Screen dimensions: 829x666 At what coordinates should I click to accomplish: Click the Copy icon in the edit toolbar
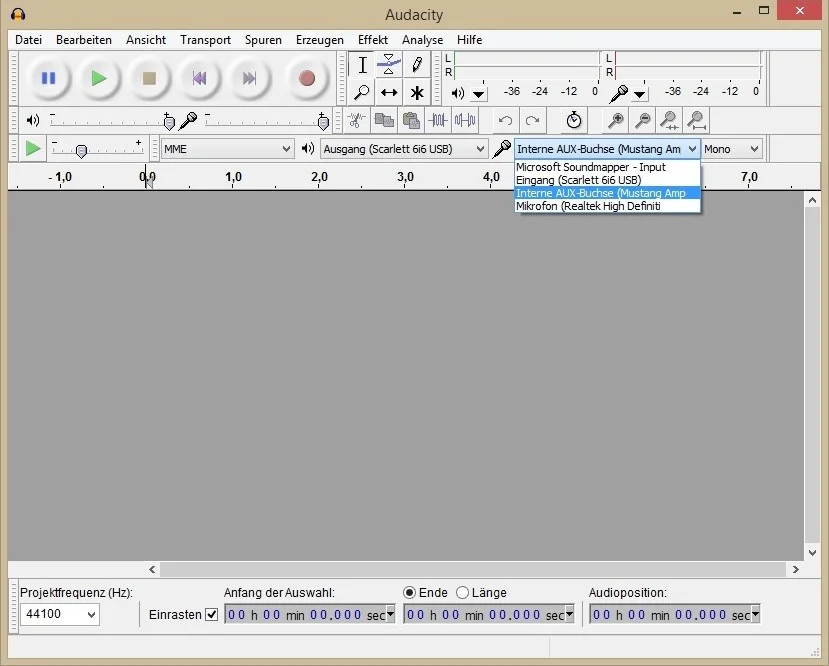[x=382, y=120]
